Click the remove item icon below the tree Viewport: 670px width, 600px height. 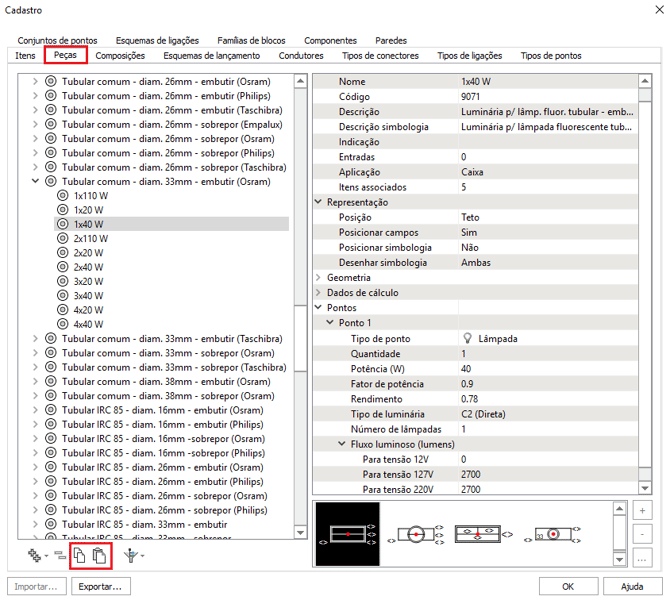[59, 554]
